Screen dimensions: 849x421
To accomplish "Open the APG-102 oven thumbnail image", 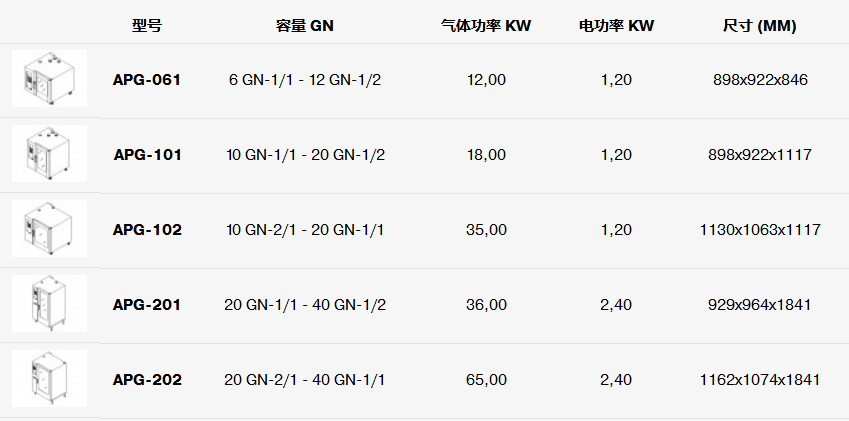I will click(49, 228).
